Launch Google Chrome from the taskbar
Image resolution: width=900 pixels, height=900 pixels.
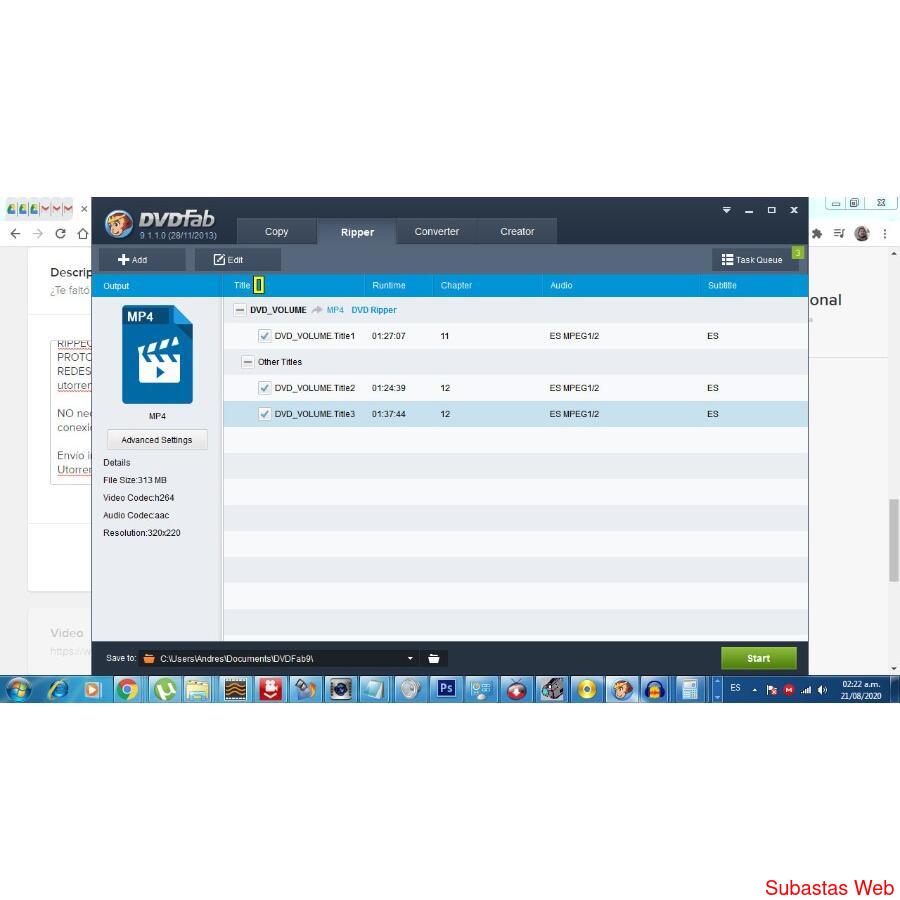(x=127, y=689)
